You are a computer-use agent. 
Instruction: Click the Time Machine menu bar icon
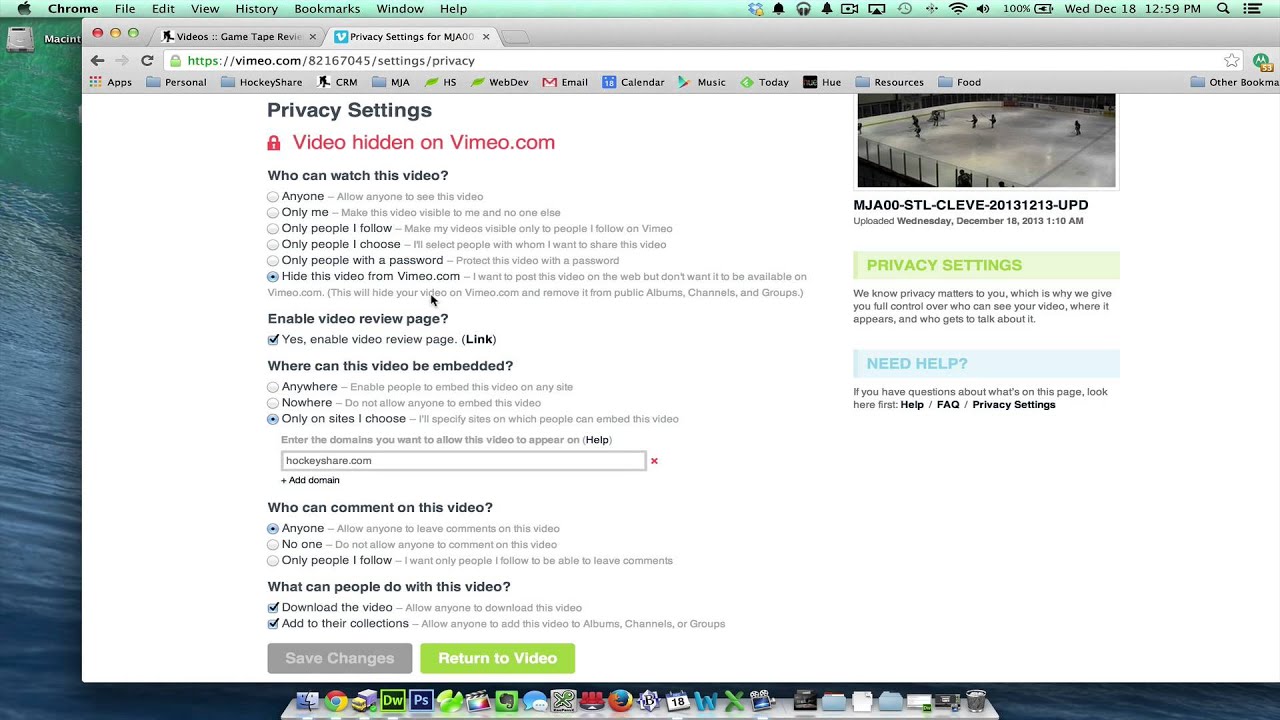pyautogui.click(x=905, y=9)
